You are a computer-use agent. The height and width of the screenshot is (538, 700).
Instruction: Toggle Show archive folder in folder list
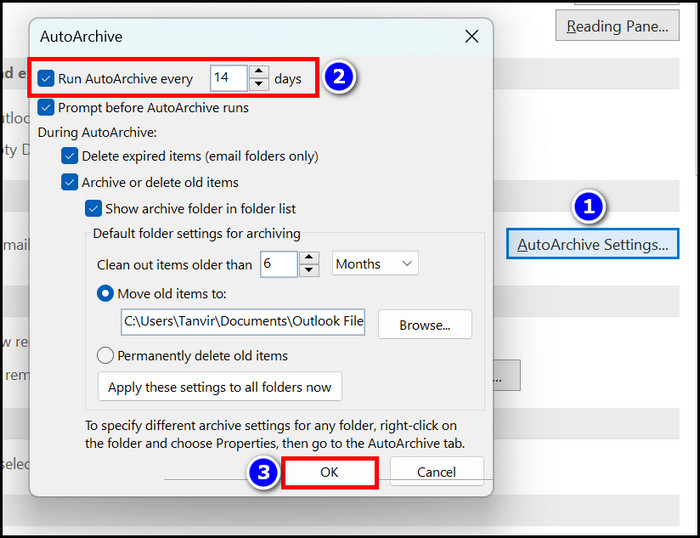click(93, 209)
